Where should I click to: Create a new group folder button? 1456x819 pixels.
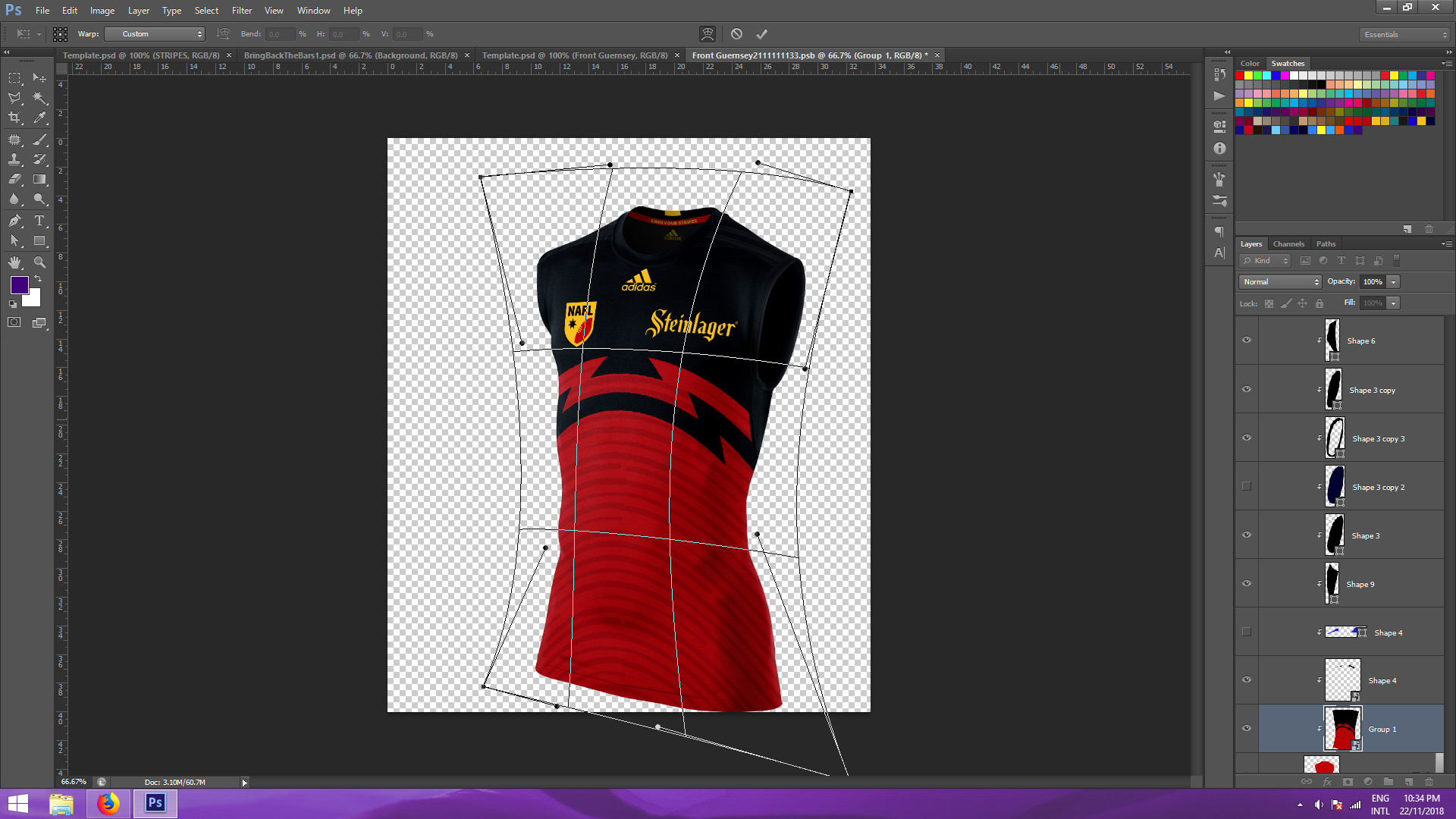tap(1389, 782)
